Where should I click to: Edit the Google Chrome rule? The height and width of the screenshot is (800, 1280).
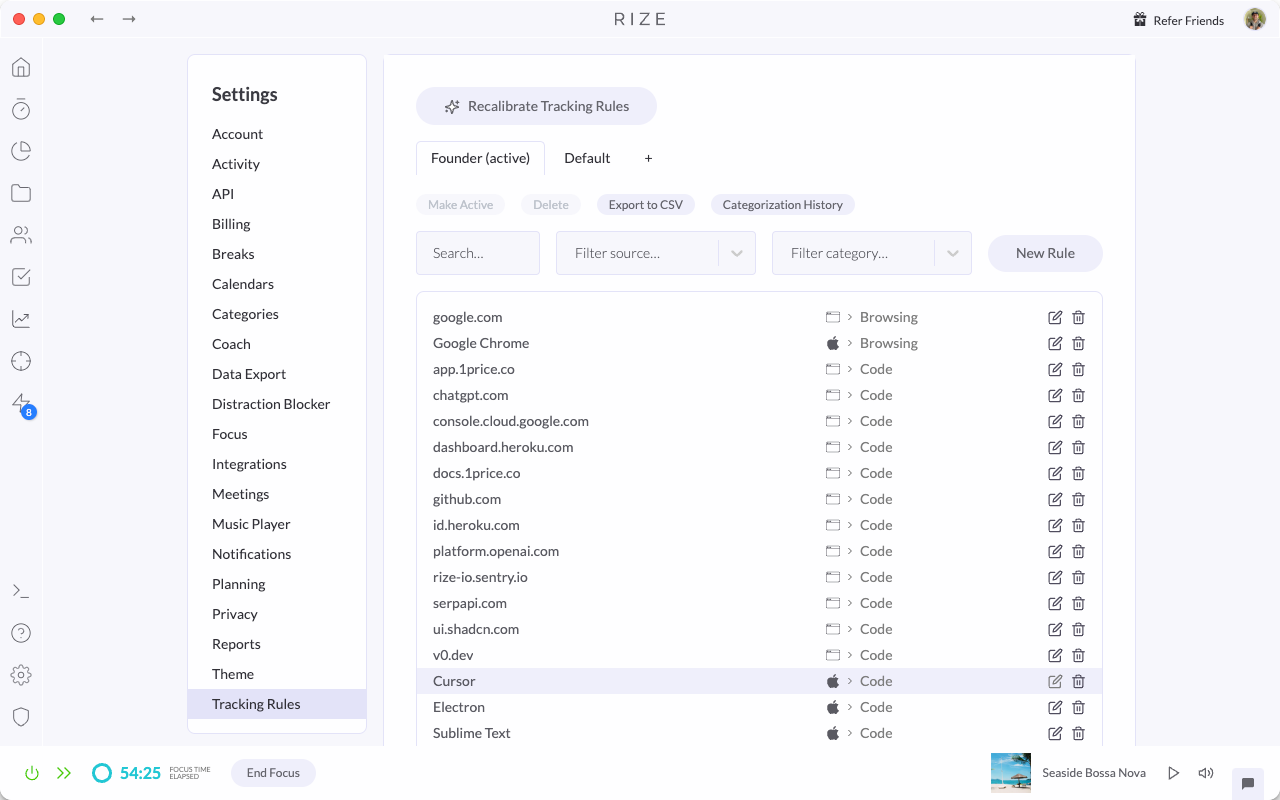(x=1055, y=343)
